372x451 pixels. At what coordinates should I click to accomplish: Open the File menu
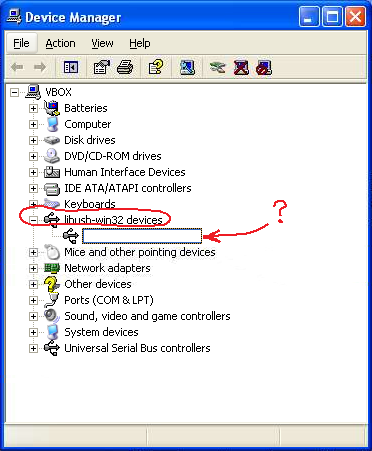(21, 43)
